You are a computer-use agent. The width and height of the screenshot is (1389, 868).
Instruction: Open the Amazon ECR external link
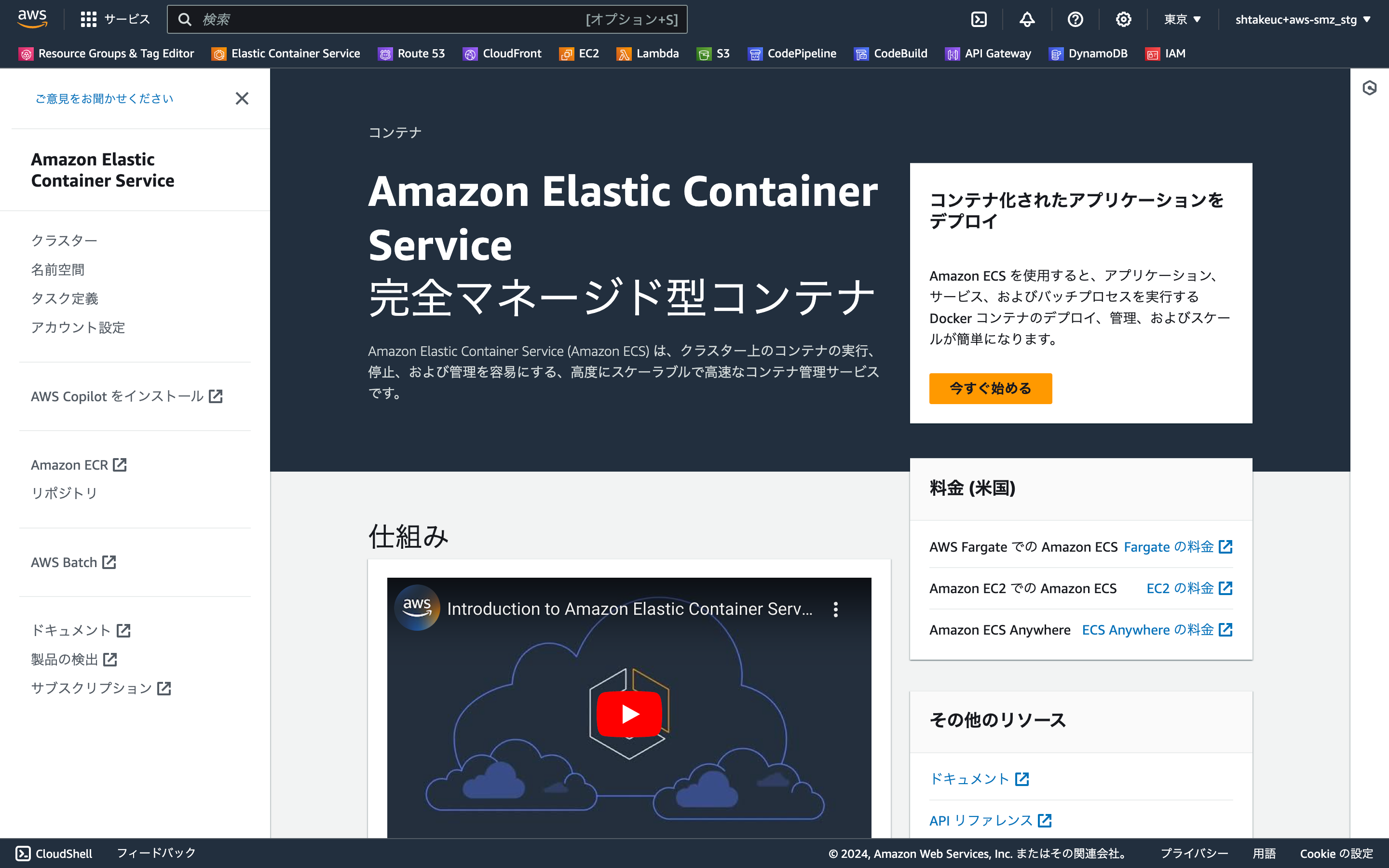pyautogui.click(x=79, y=464)
